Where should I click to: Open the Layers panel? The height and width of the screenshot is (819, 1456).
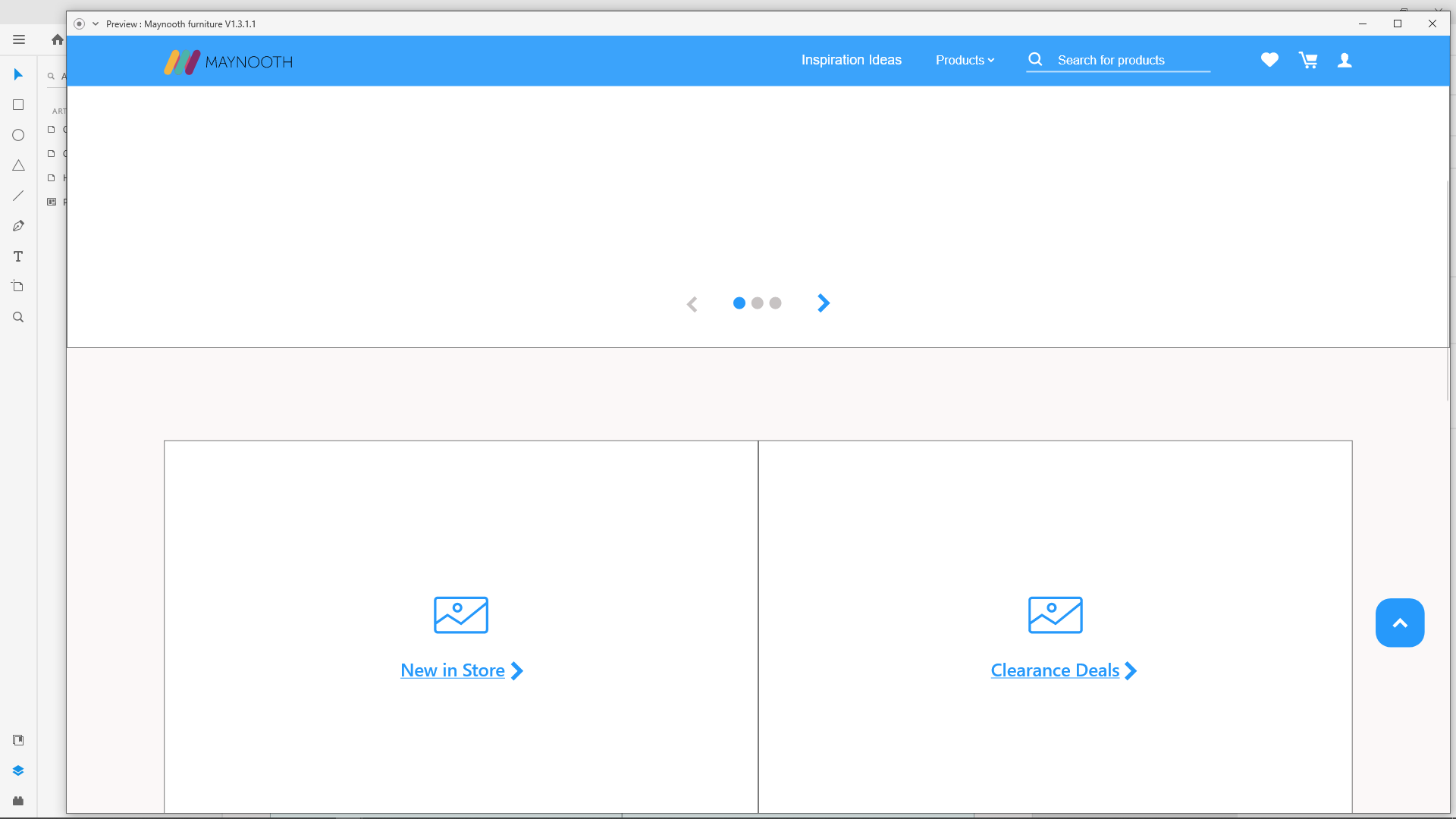pyautogui.click(x=18, y=770)
